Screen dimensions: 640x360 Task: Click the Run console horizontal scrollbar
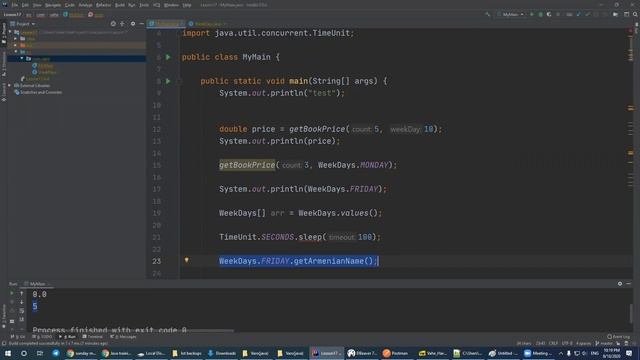133,331
